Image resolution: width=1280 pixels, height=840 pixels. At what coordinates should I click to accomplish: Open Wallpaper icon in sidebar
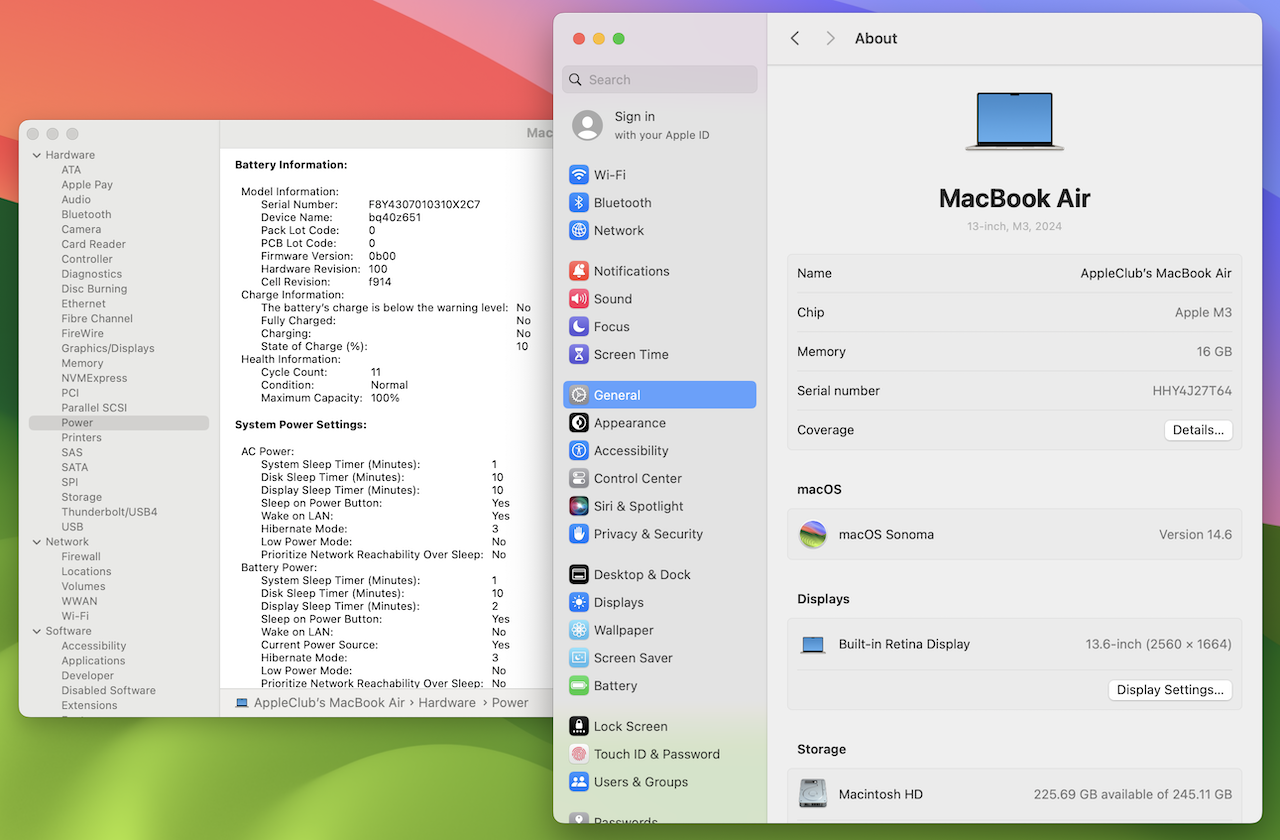click(x=579, y=631)
